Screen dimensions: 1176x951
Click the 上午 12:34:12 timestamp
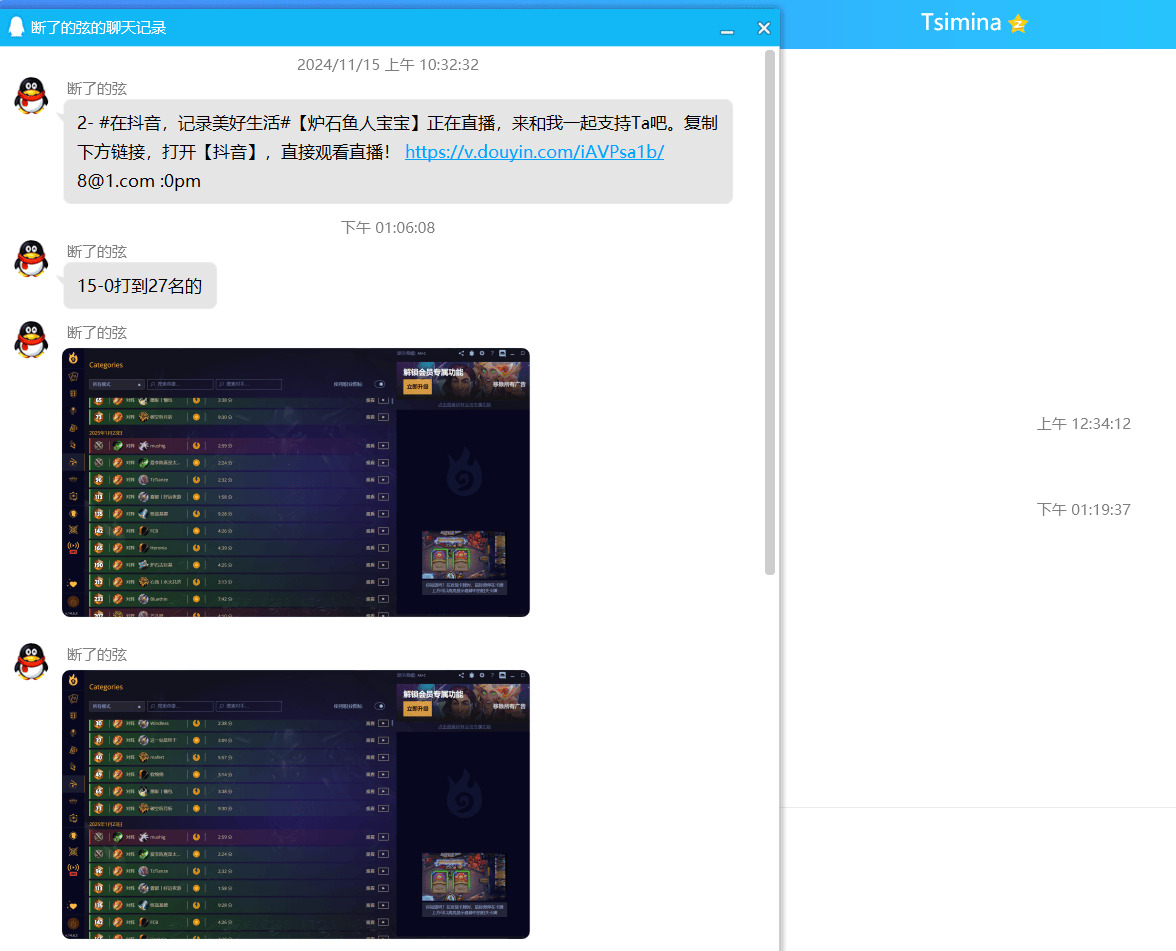(x=1083, y=424)
